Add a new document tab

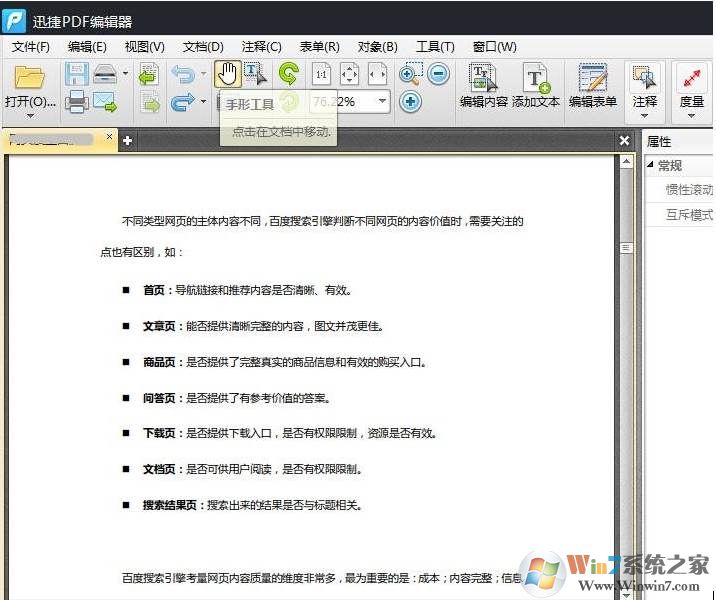[x=127, y=141]
